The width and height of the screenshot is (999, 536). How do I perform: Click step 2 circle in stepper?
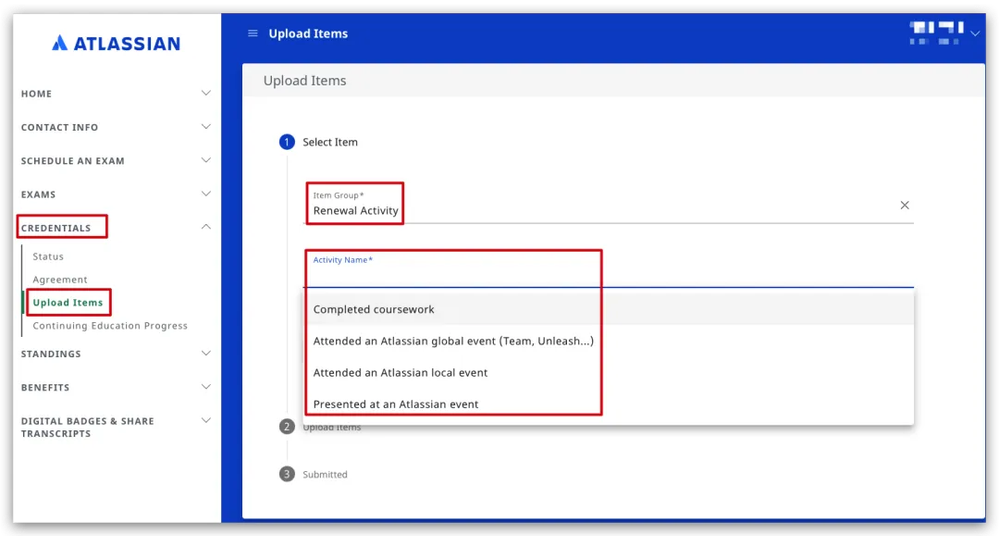(x=287, y=426)
